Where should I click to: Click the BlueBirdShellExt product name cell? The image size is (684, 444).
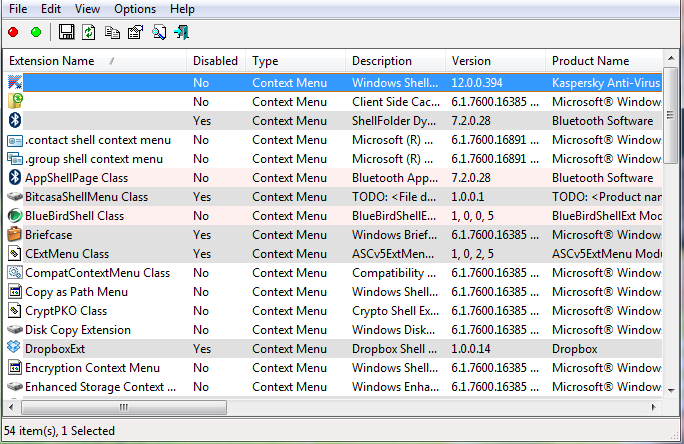(x=606, y=216)
